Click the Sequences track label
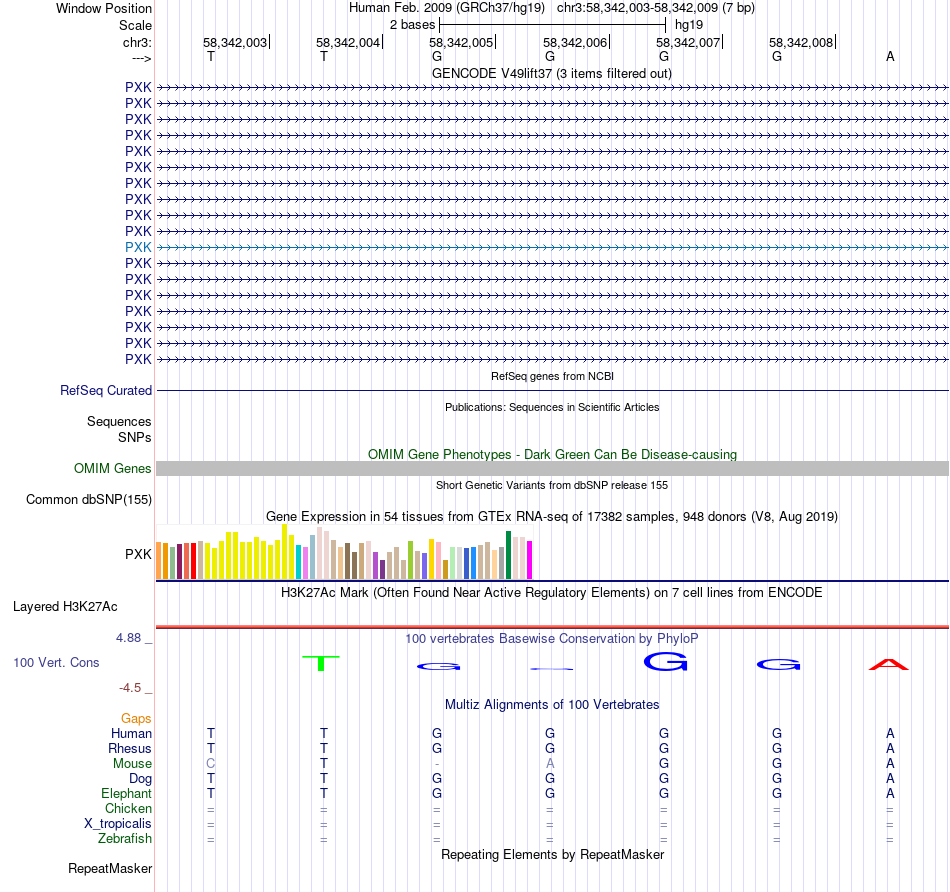Screen dimensions: 950x892 [x=119, y=422]
